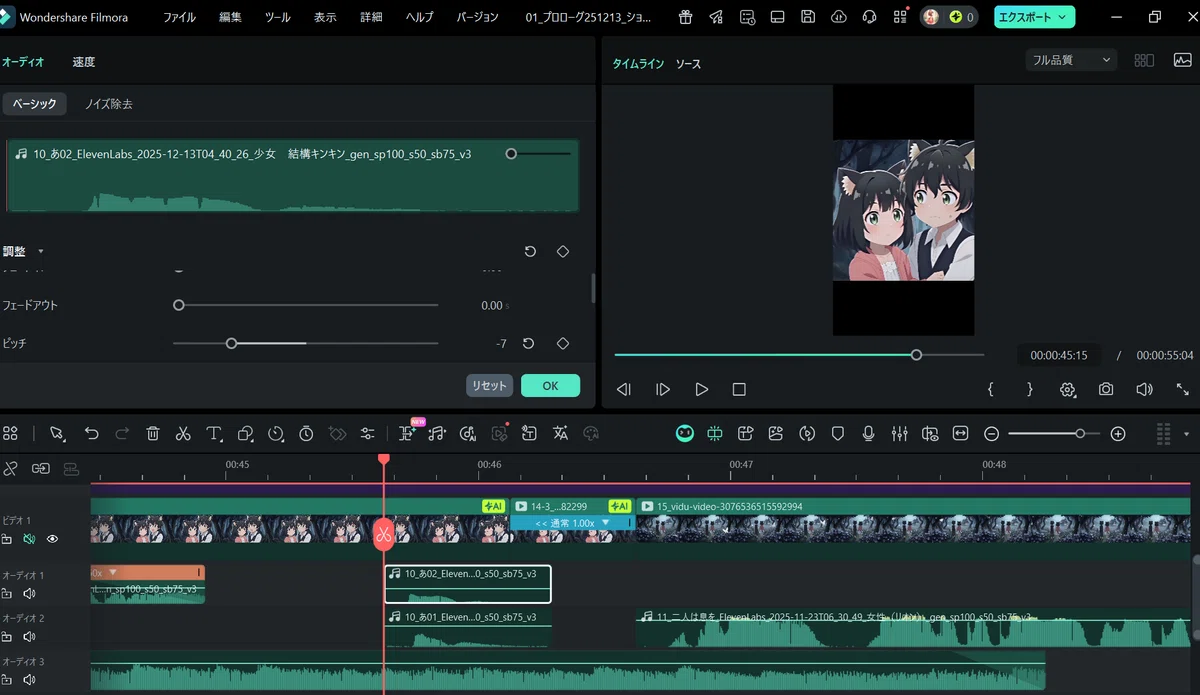Lock the Audio 2 track

(7, 637)
